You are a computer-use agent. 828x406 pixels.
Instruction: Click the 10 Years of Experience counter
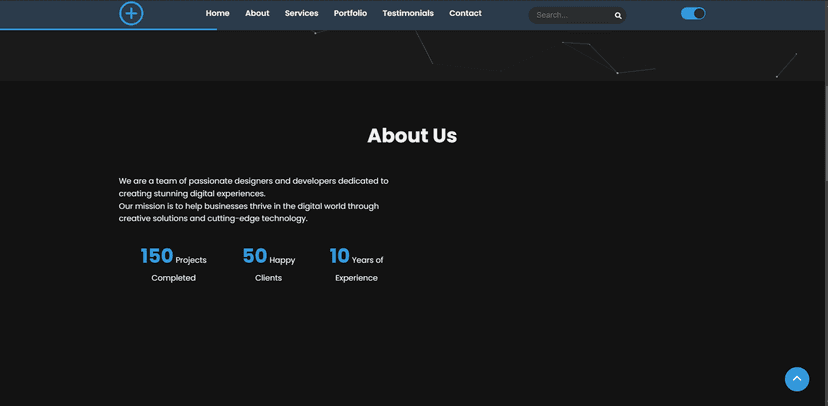click(x=356, y=264)
